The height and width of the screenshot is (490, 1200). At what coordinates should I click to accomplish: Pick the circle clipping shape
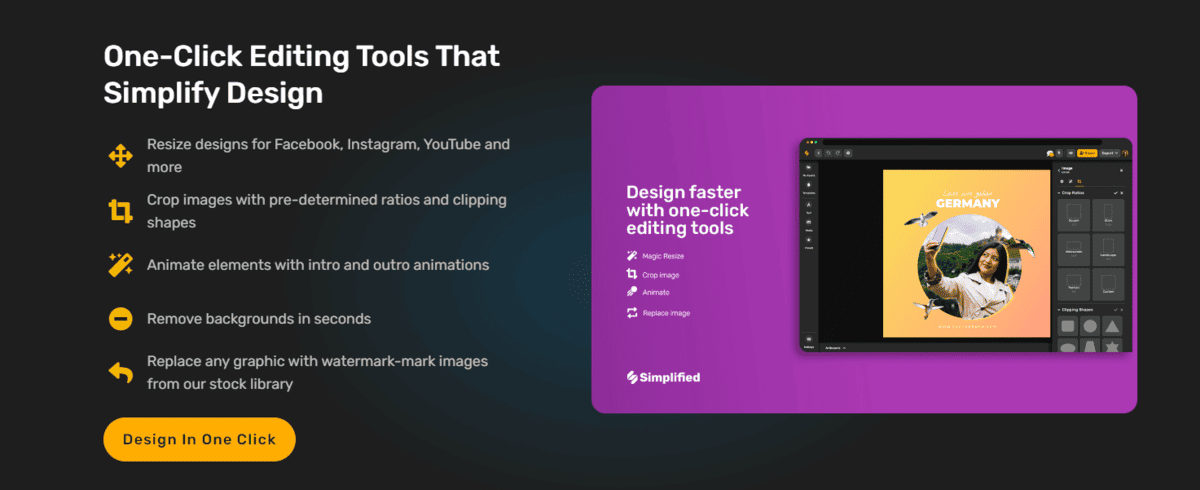pos(1090,327)
